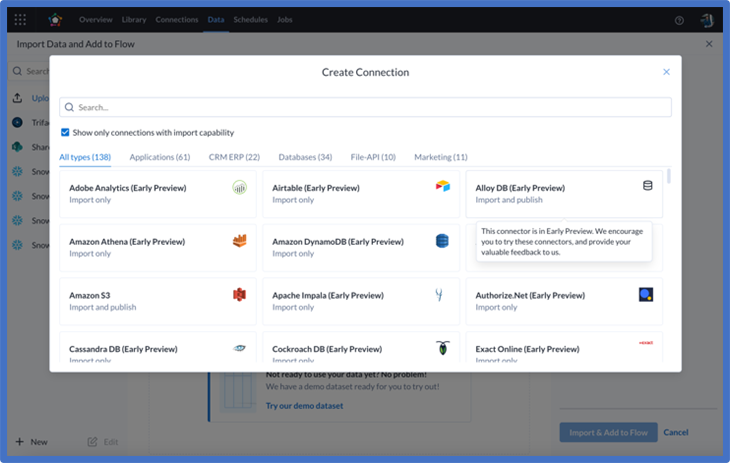Click the Apache Impala logo icon

pyautogui.click(x=439, y=294)
